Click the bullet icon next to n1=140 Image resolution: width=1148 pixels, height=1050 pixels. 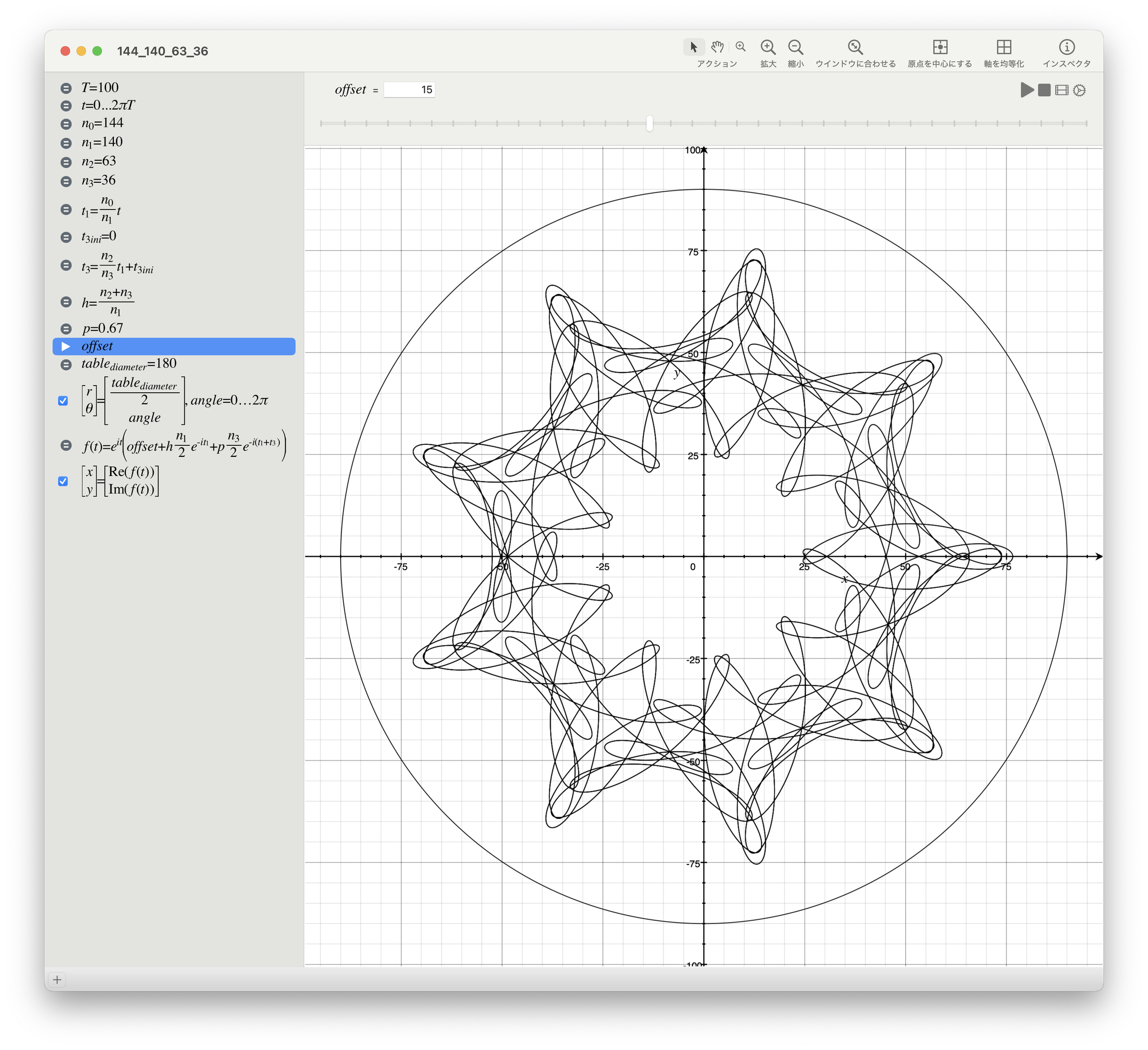[x=66, y=143]
